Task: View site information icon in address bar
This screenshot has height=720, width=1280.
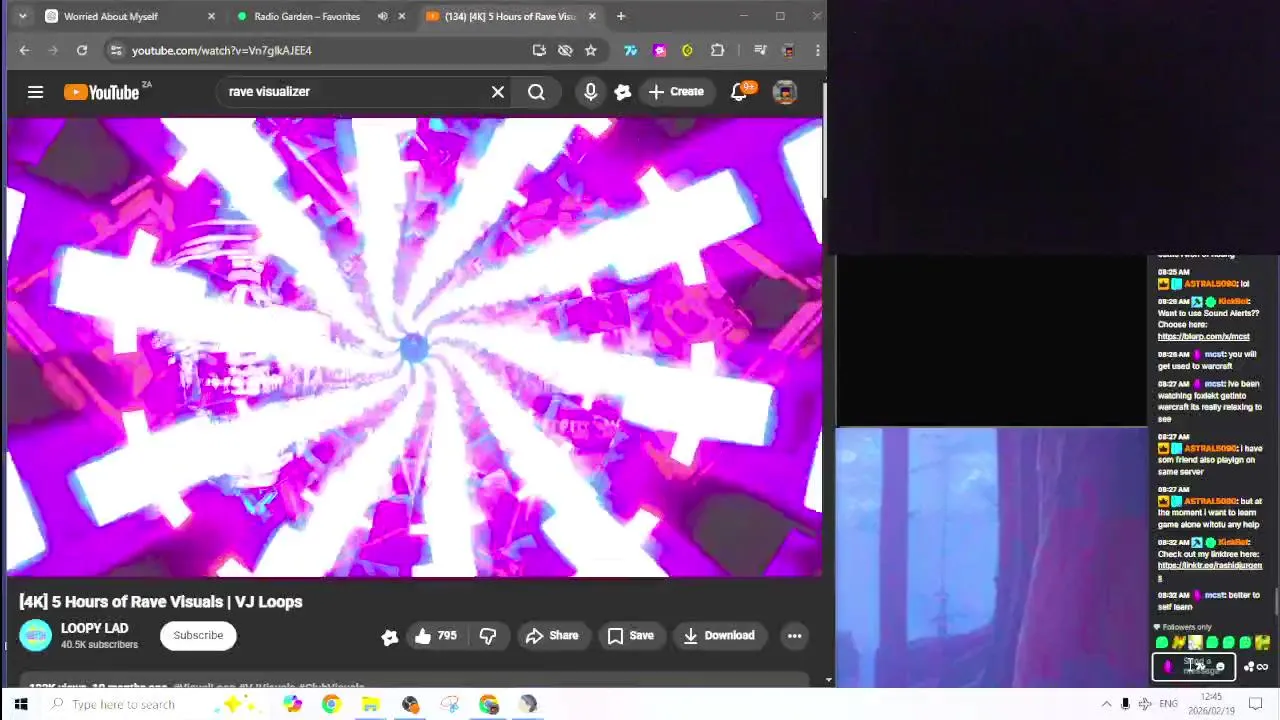Action: tap(116, 50)
